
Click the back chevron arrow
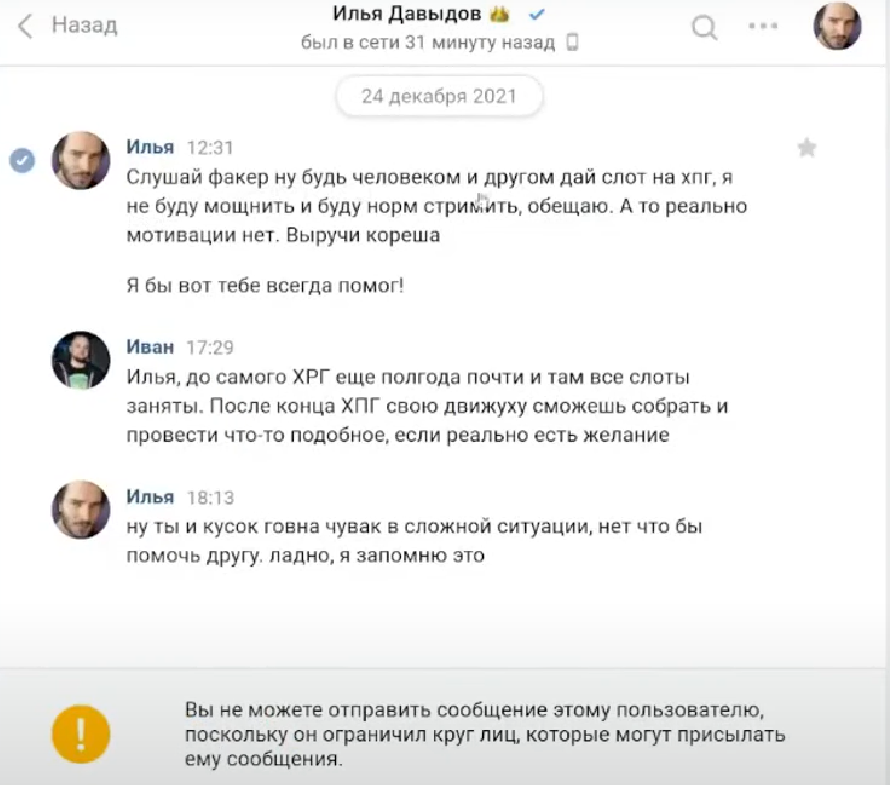click(x=25, y=26)
